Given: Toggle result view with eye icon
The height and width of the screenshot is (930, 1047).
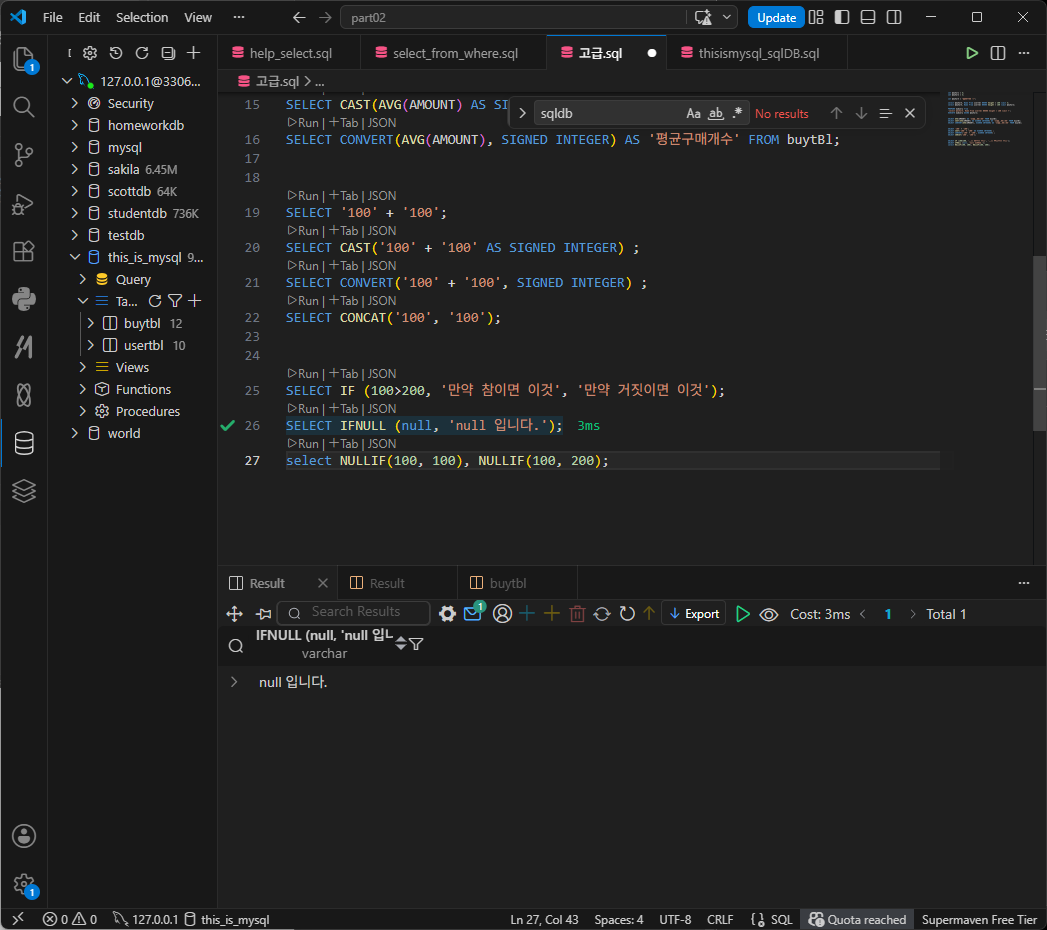Looking at the screenshot, I should (769, 614).
